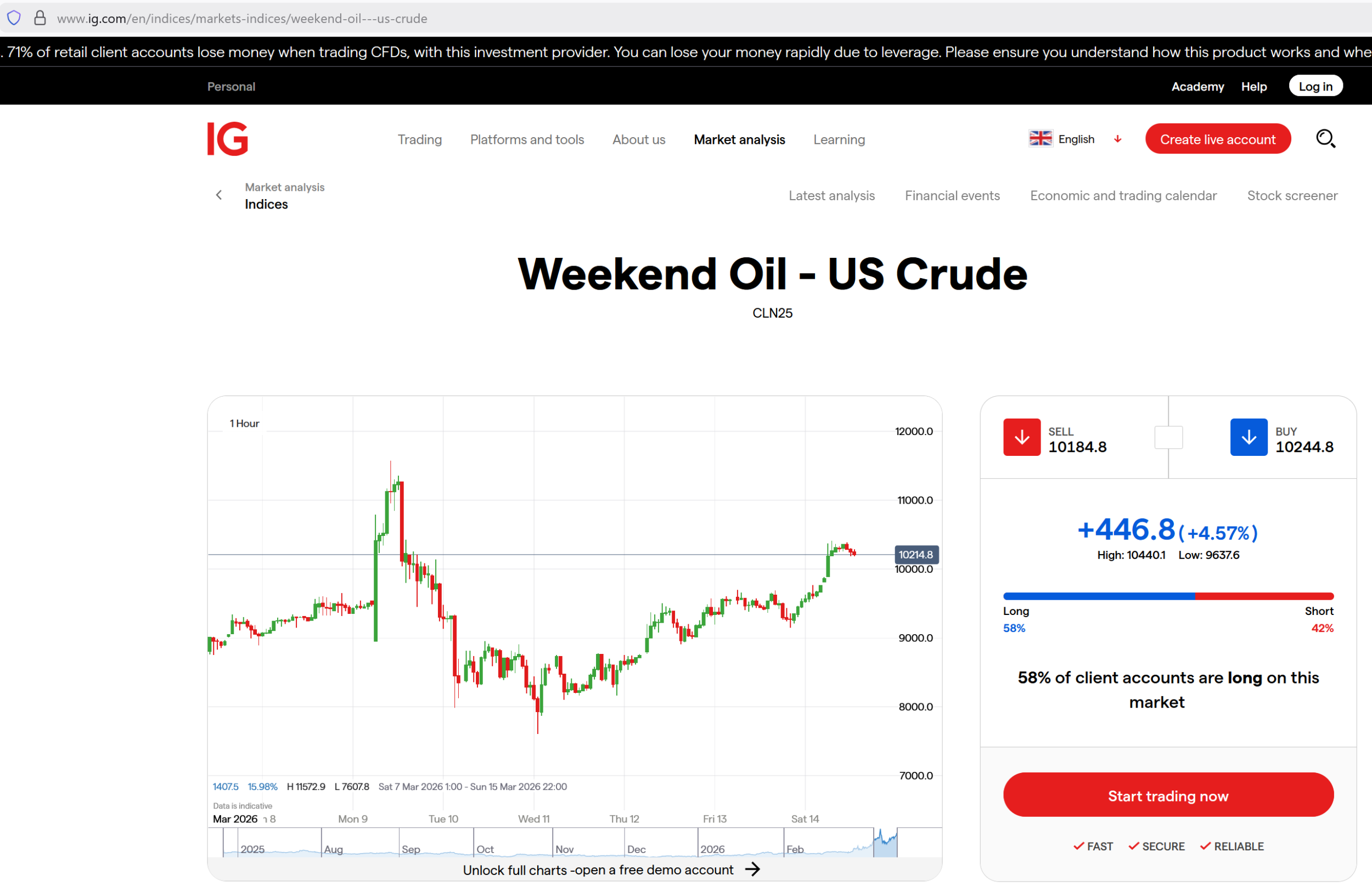
Task: Click the back chevron beside Market analysis
Action: pyautogui.click(x=219, y=195)
